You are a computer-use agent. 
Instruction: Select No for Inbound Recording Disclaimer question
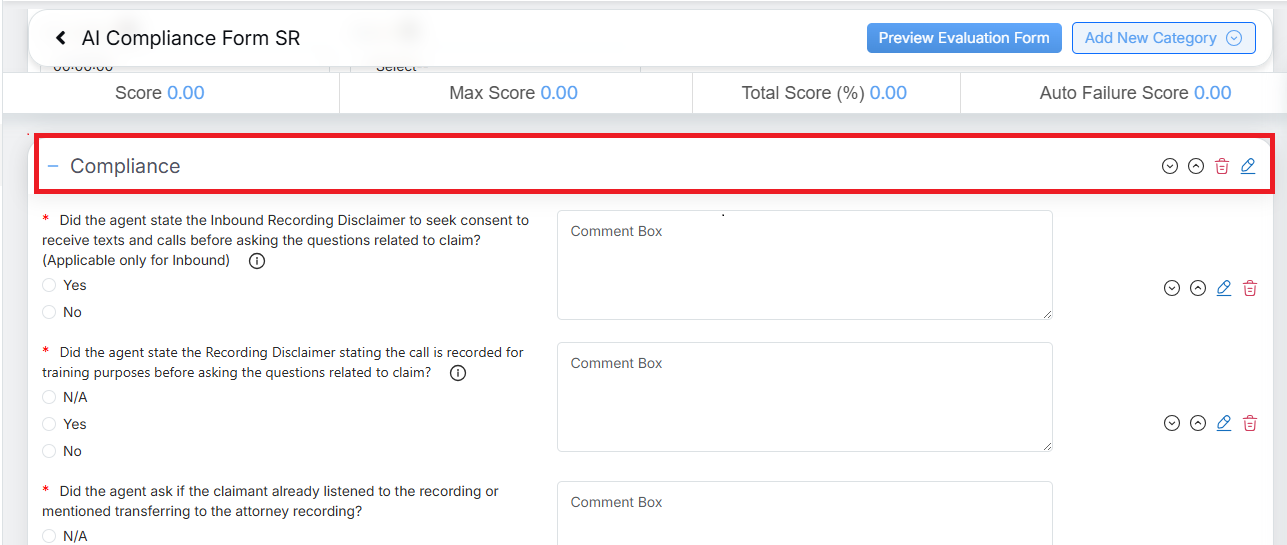tap(49, 312)
